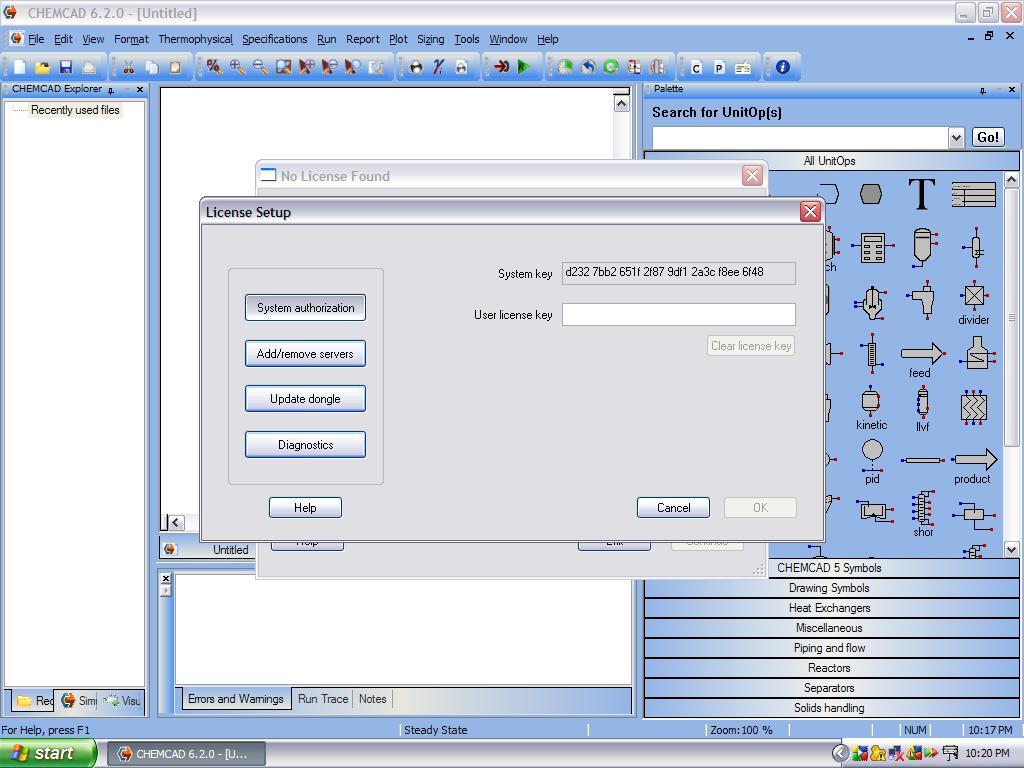This screenshot has width=1024, height=768.
Task: Select the table symbol in palette
Action: click(974, 194)
